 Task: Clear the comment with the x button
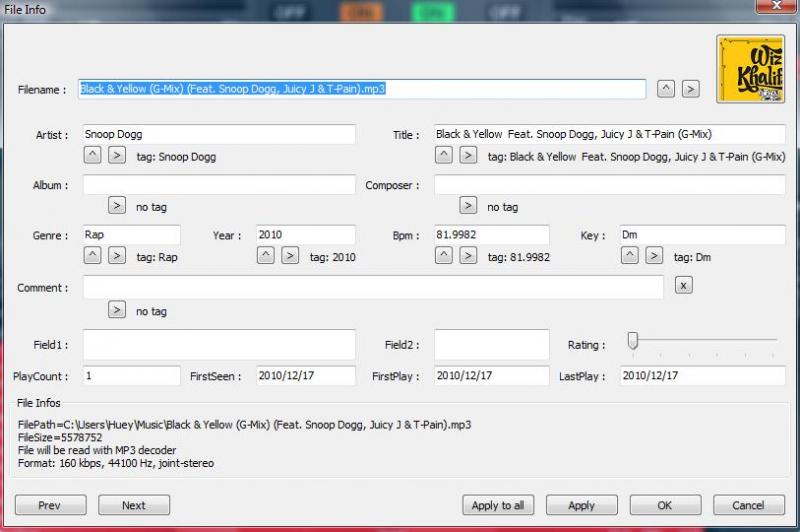click(x=684, y=286)
